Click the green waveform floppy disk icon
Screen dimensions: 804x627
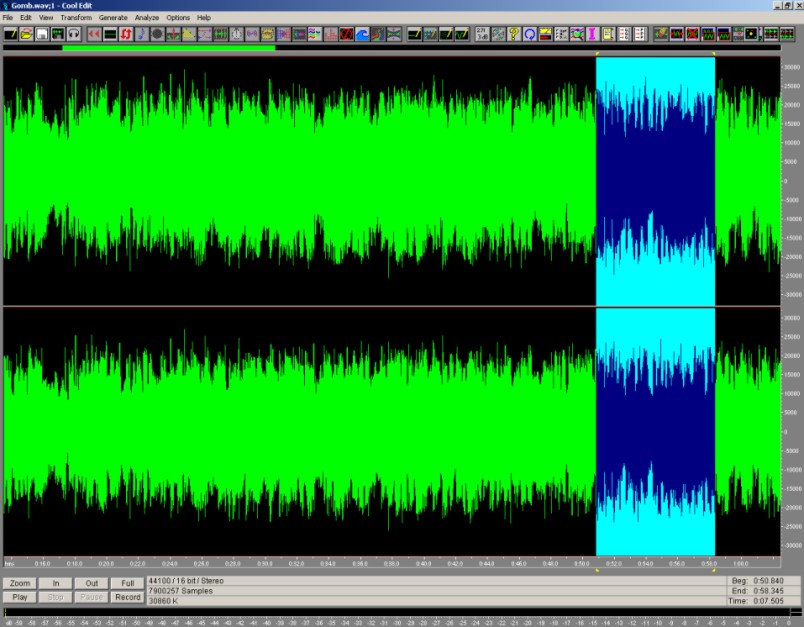click(x=58, y=34)
